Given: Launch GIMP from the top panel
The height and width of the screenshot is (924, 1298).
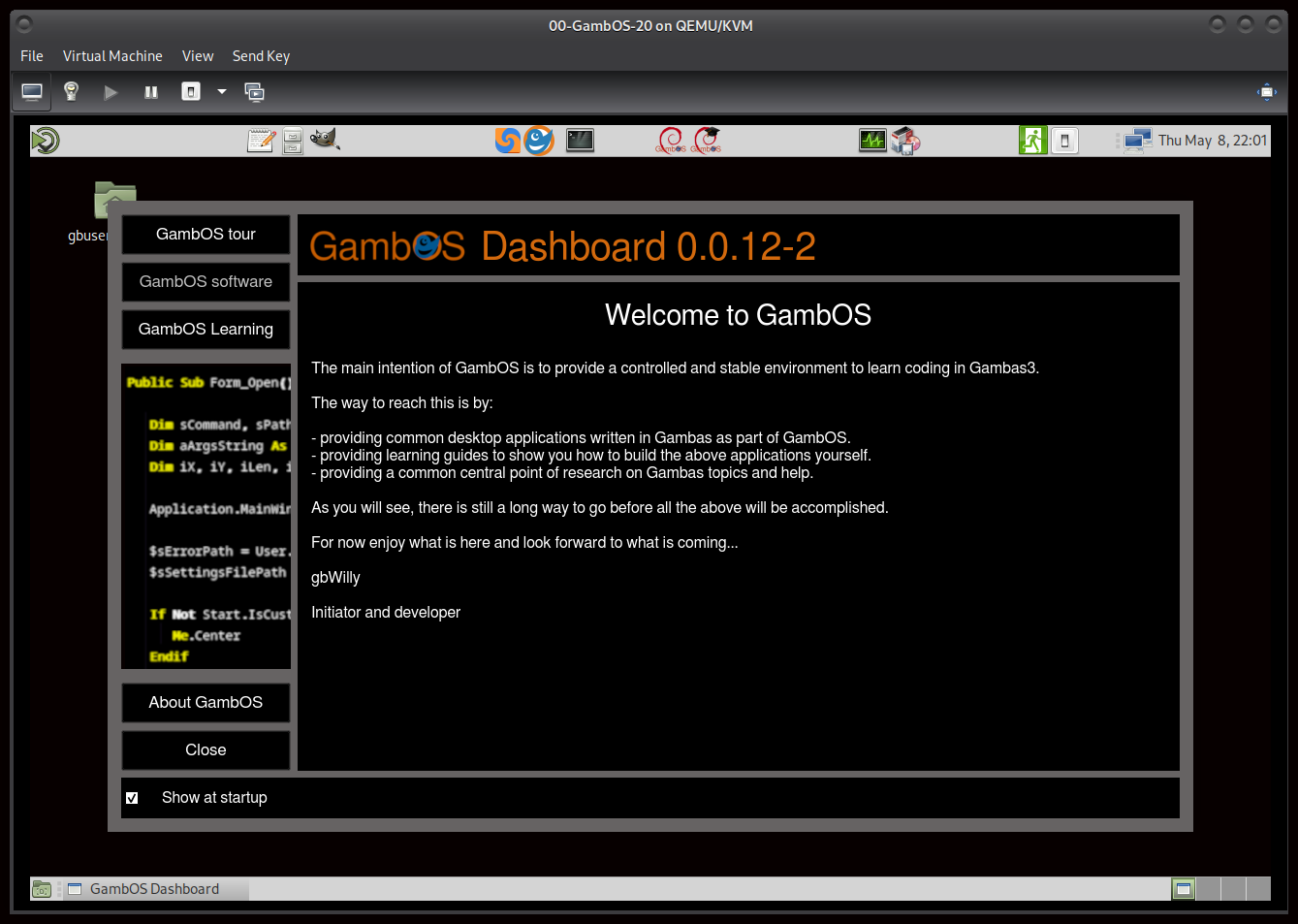Looking at the screenshot, I should (325, 141).
